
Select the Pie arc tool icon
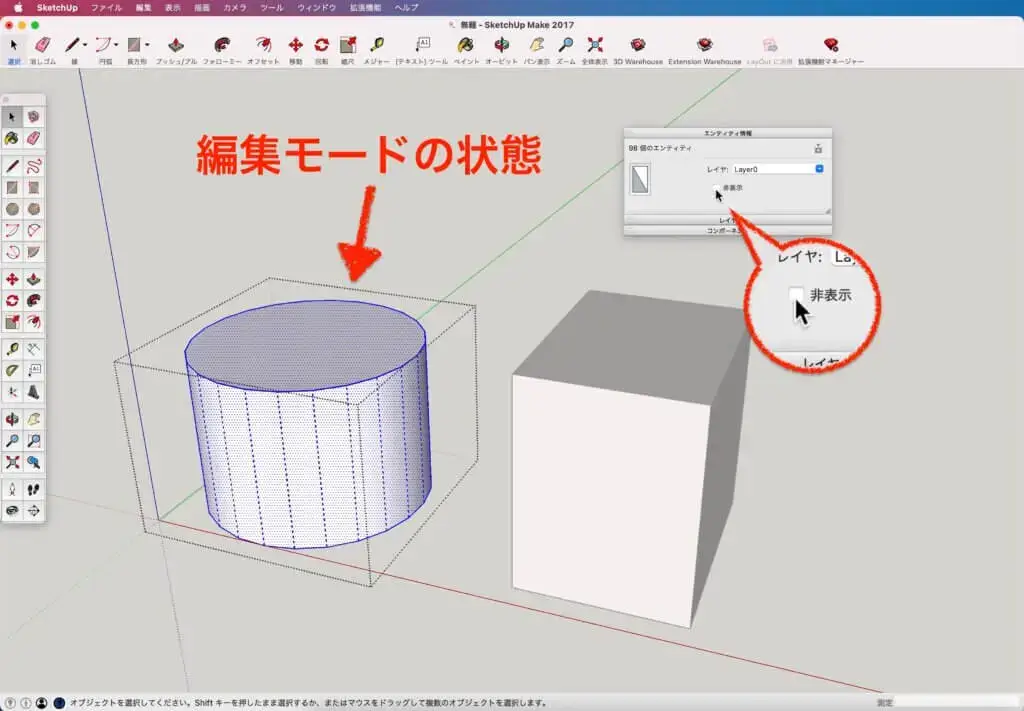click(x=33, y=252)
